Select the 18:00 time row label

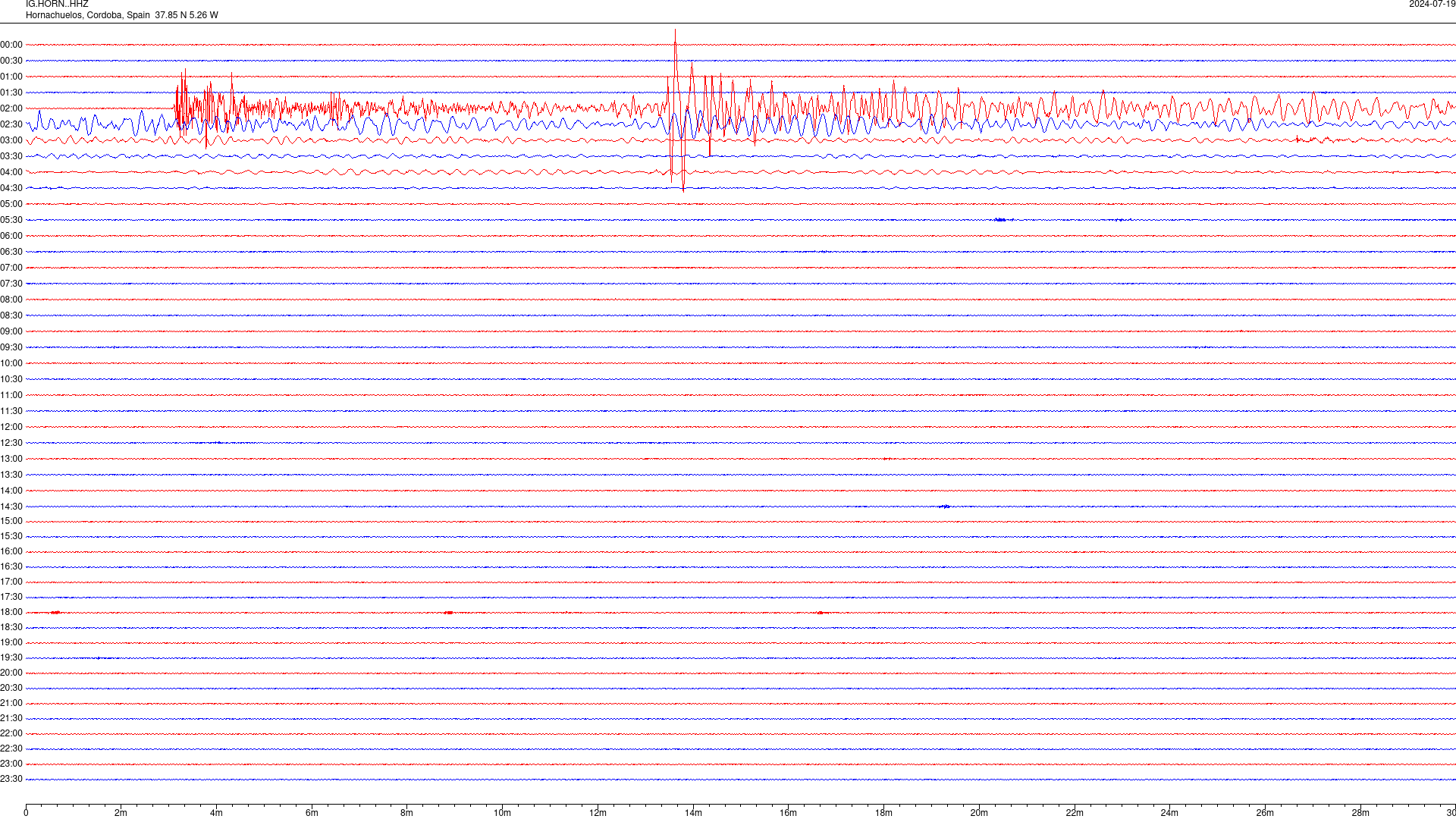(x=11, y=612)
